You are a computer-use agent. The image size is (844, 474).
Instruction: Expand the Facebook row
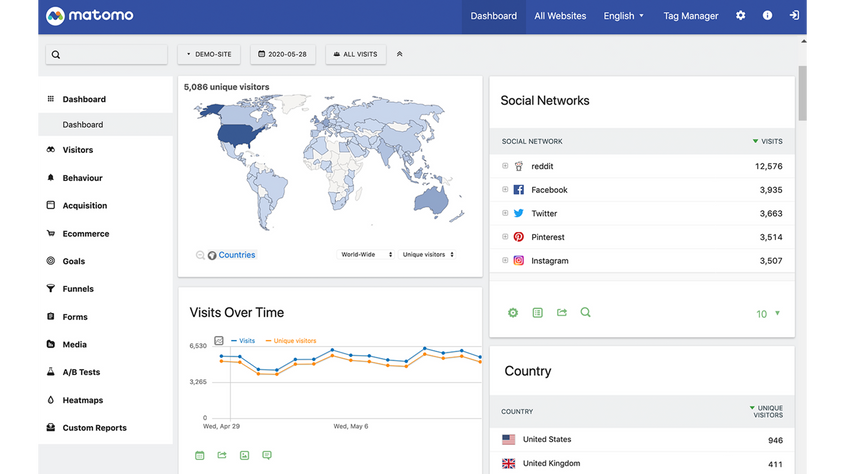505,189
